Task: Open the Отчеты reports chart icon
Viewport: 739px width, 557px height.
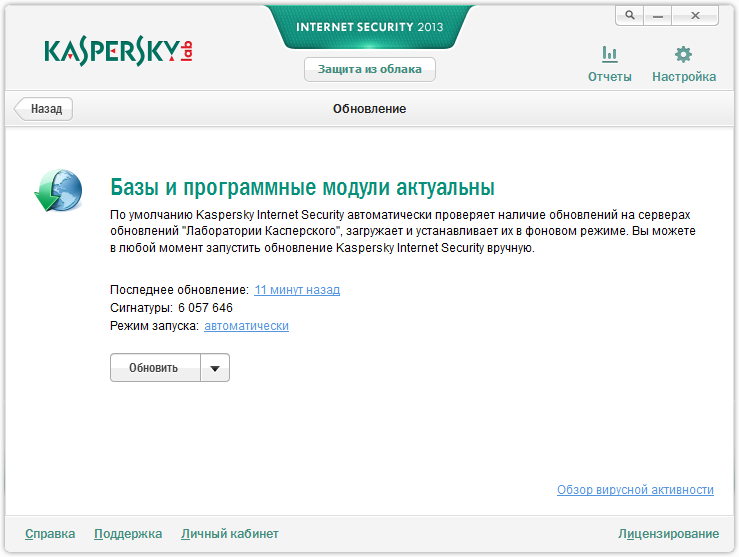Action: [x=609, y=54]
